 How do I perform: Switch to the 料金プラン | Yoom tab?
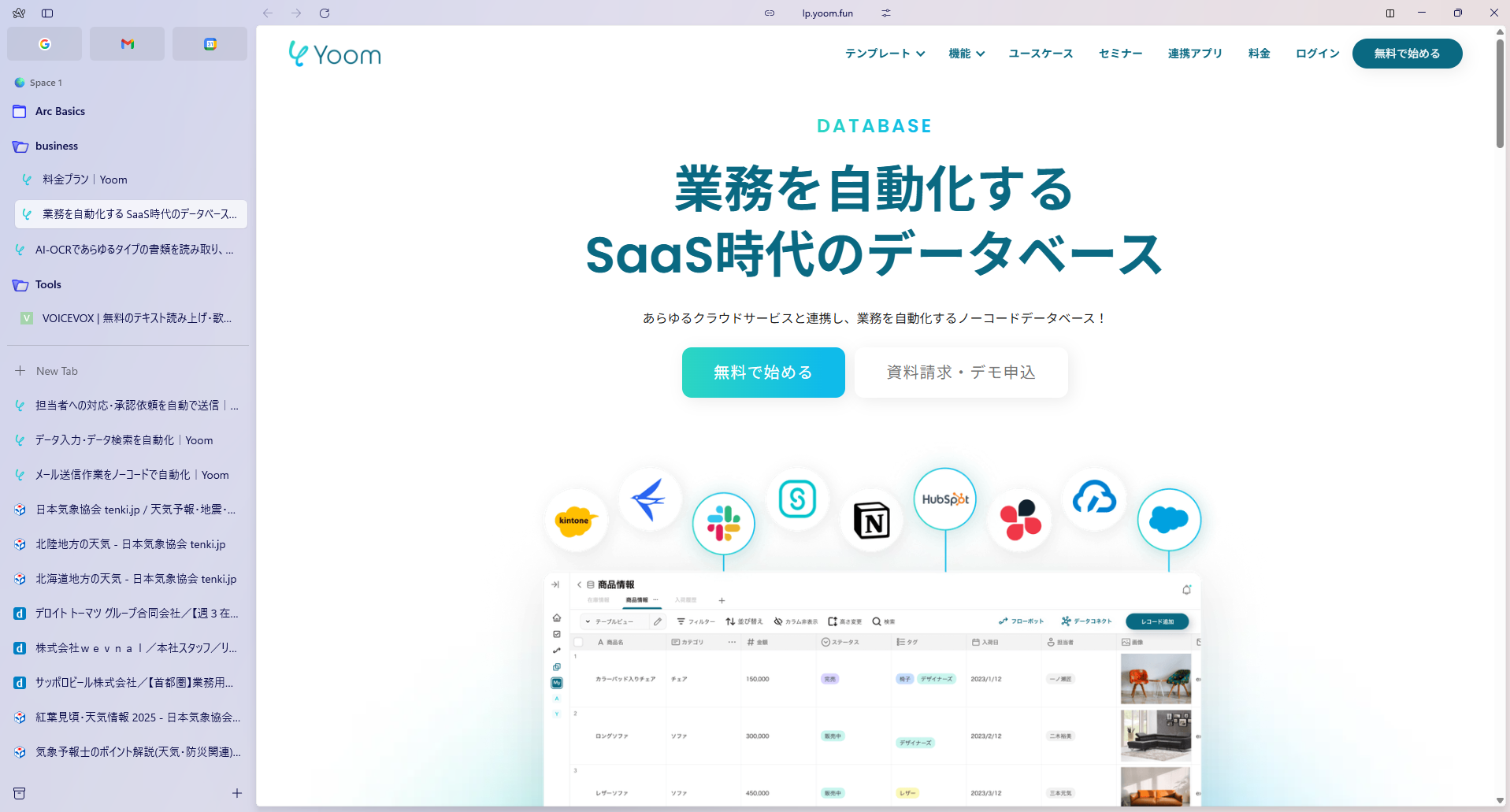[x=131, y=180]
